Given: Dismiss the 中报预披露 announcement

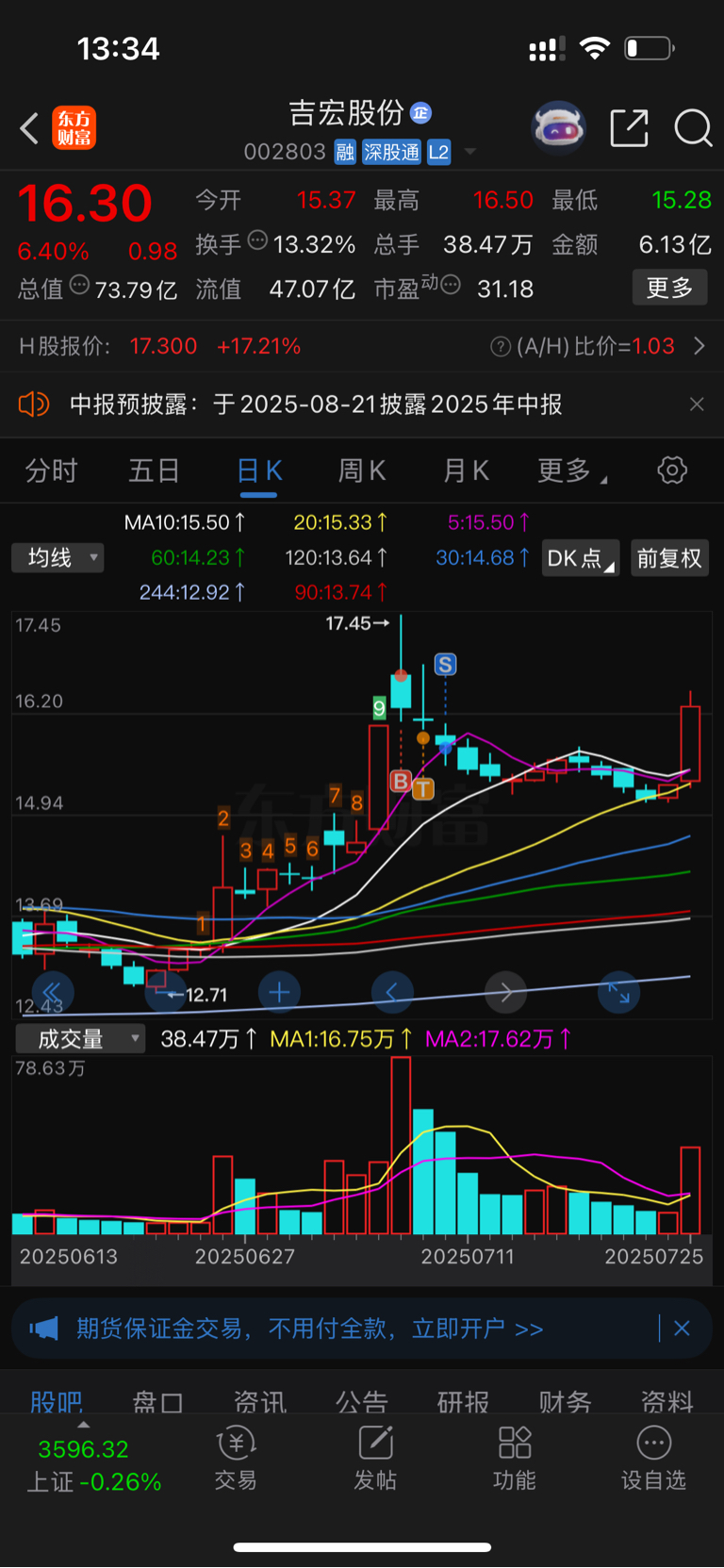Looking at the screenshot, I should coord(697,404).
